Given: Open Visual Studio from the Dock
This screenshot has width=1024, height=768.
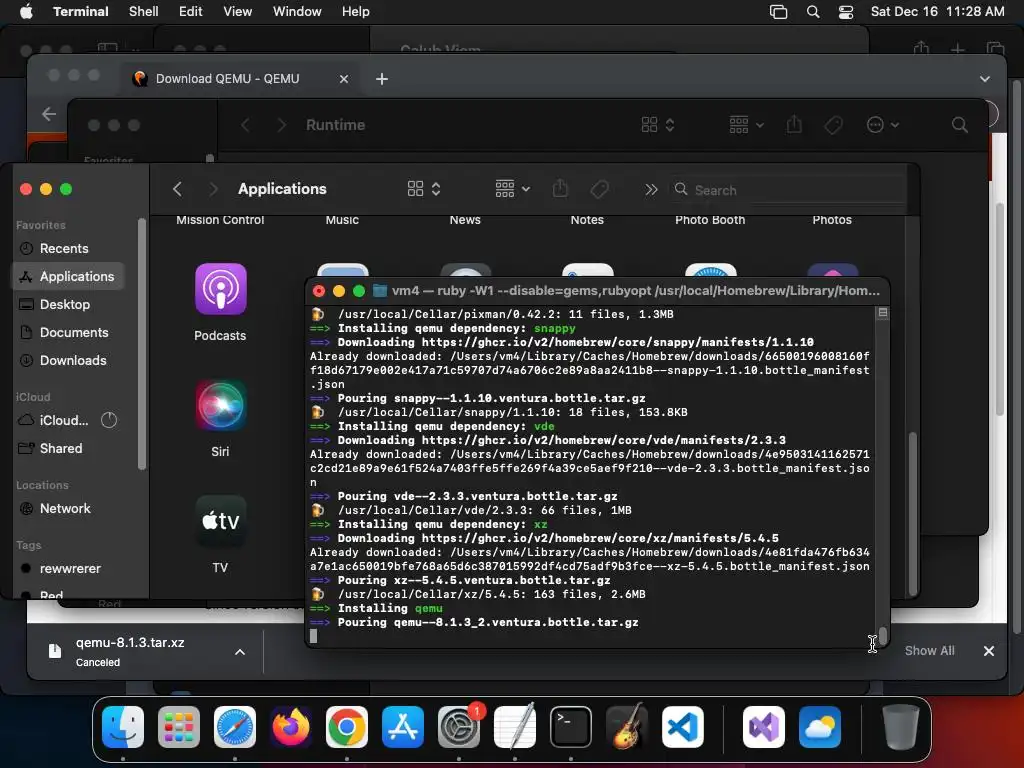Looking at the screenshot, I should tap(764, 727).
